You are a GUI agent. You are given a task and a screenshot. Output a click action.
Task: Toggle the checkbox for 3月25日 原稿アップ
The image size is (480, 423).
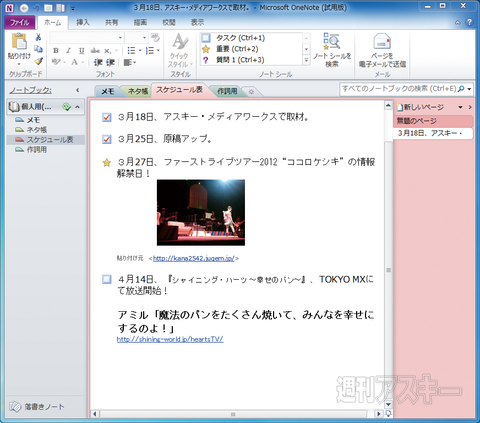click(x=107, y=139)
